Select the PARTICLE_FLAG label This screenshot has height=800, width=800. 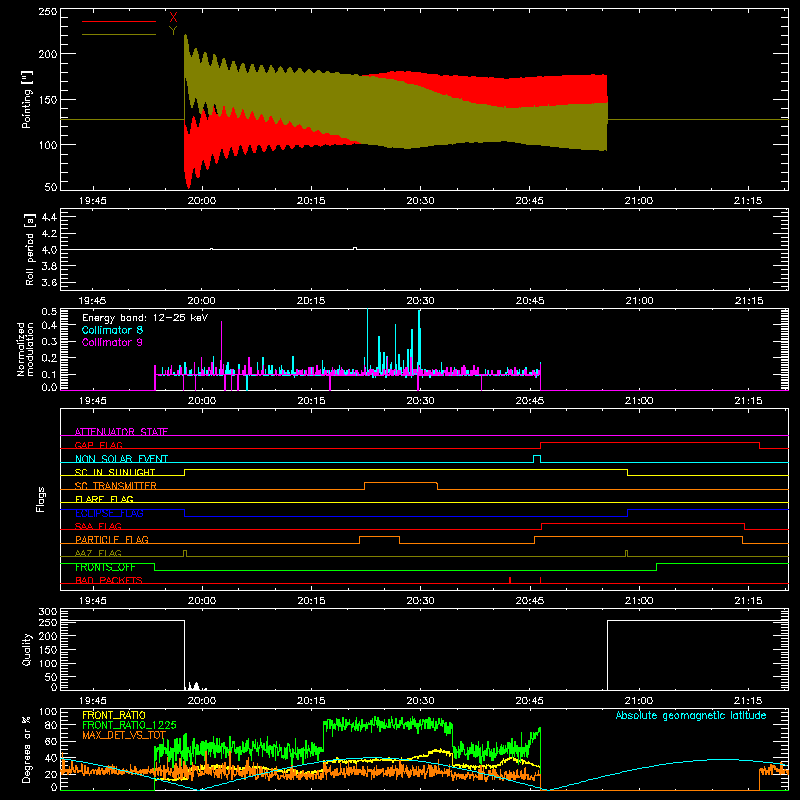tap(112, 539)
